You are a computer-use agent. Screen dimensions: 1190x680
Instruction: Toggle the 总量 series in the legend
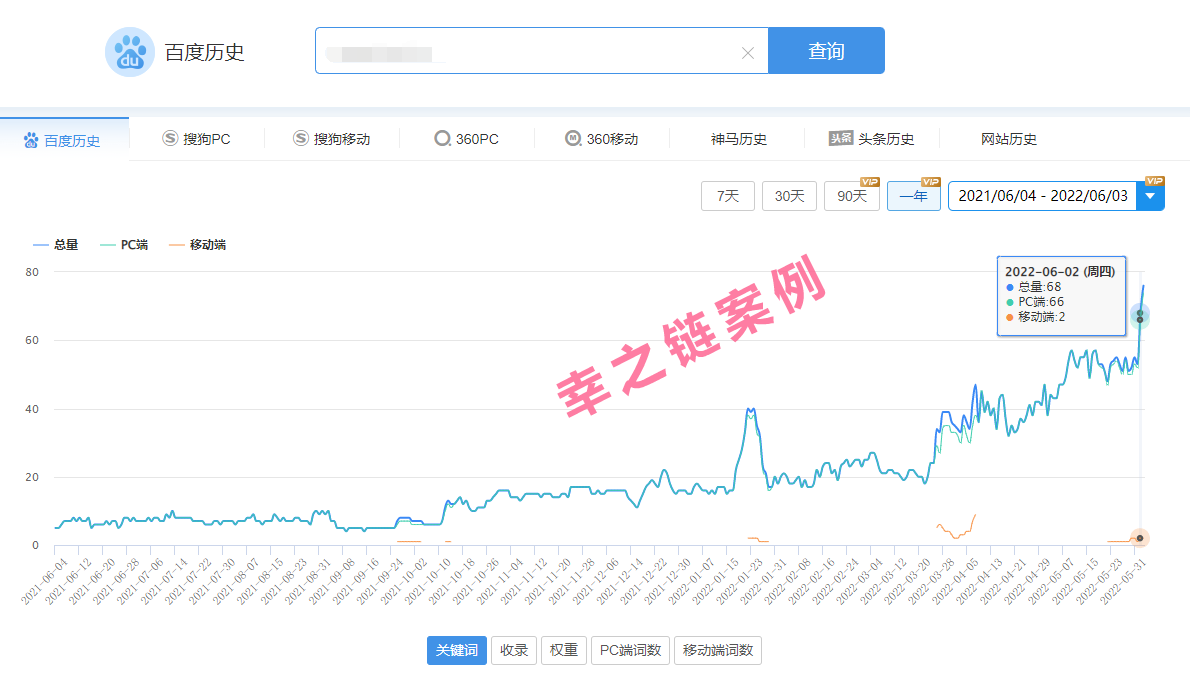[x=55, y=244]
